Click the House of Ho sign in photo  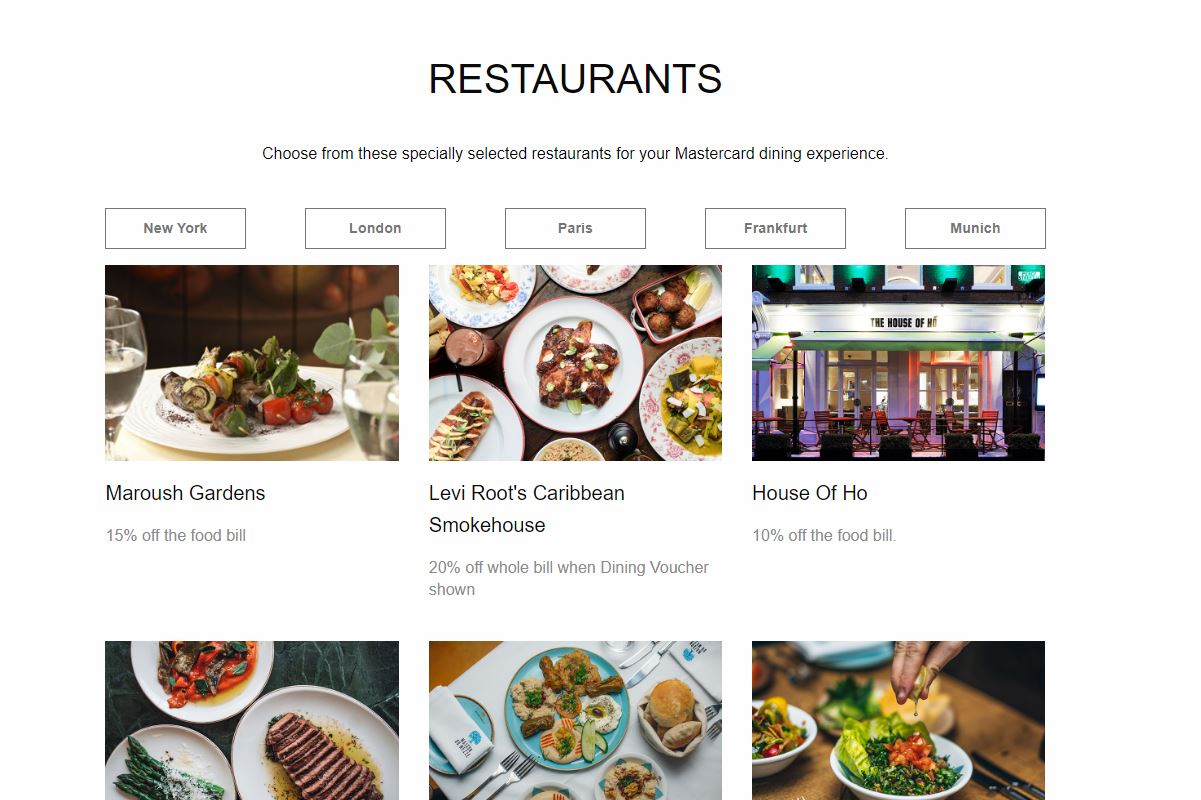[904, 322]
